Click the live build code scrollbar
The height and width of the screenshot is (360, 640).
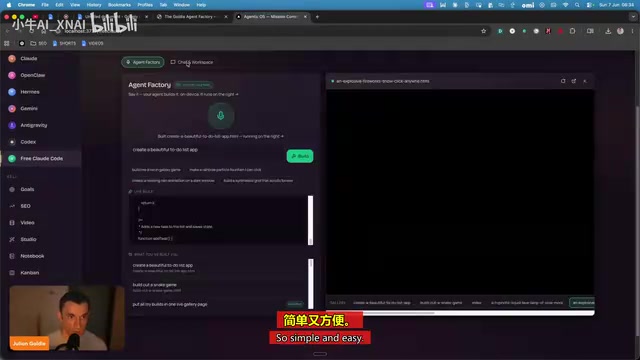tap(311, 220)
